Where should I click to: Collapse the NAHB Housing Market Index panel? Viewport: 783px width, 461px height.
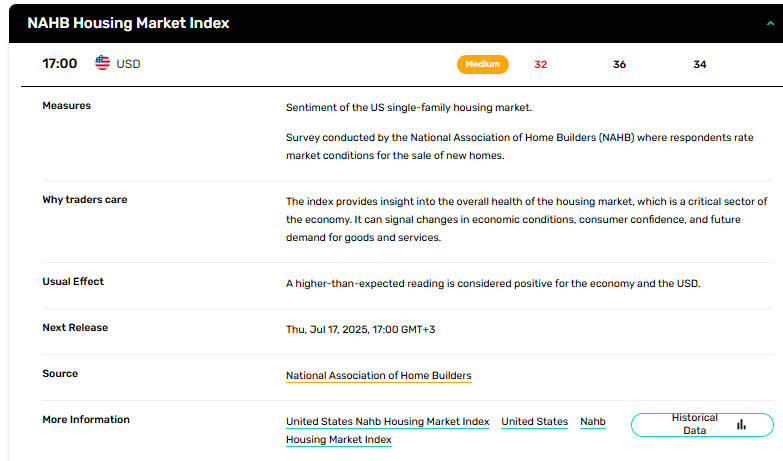770,23
